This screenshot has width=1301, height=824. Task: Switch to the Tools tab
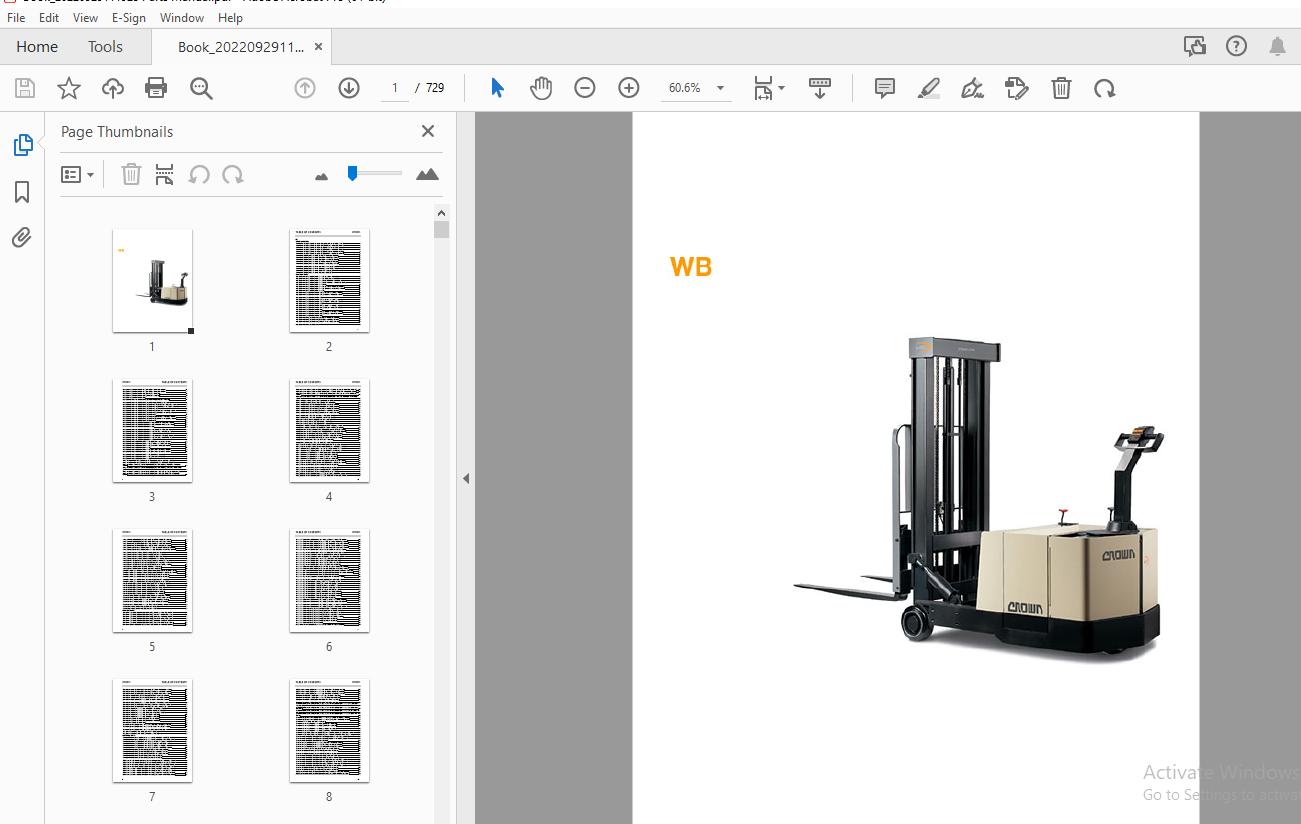pos(105,47)
